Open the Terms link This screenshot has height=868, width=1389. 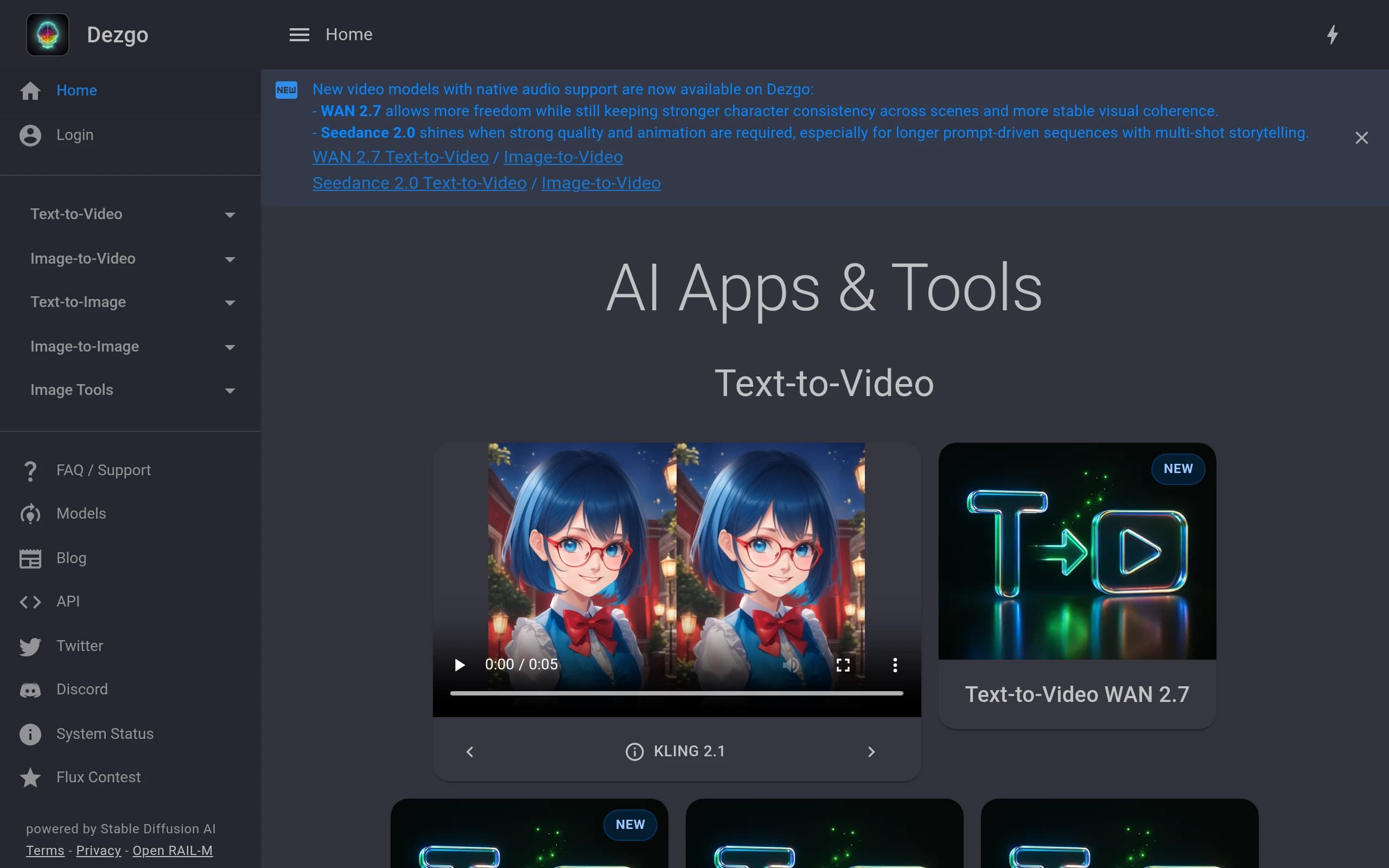pos(45,851)
